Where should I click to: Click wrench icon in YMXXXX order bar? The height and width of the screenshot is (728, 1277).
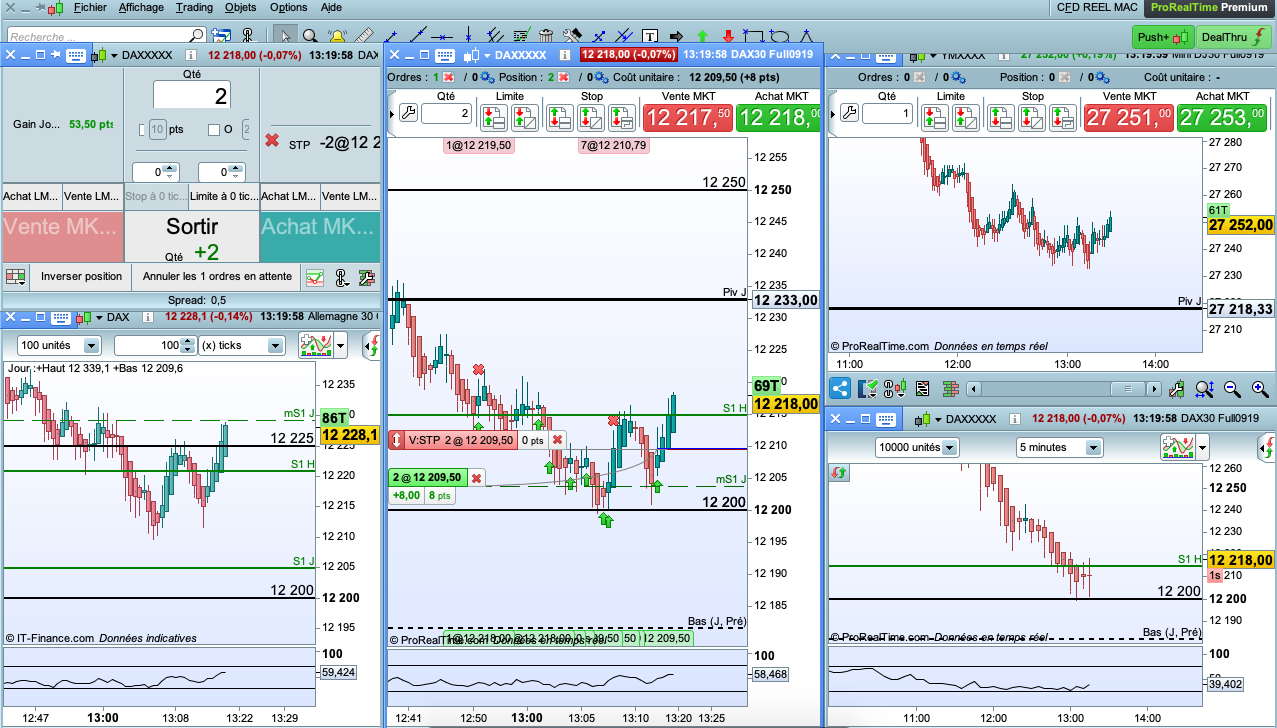(849, 113)
